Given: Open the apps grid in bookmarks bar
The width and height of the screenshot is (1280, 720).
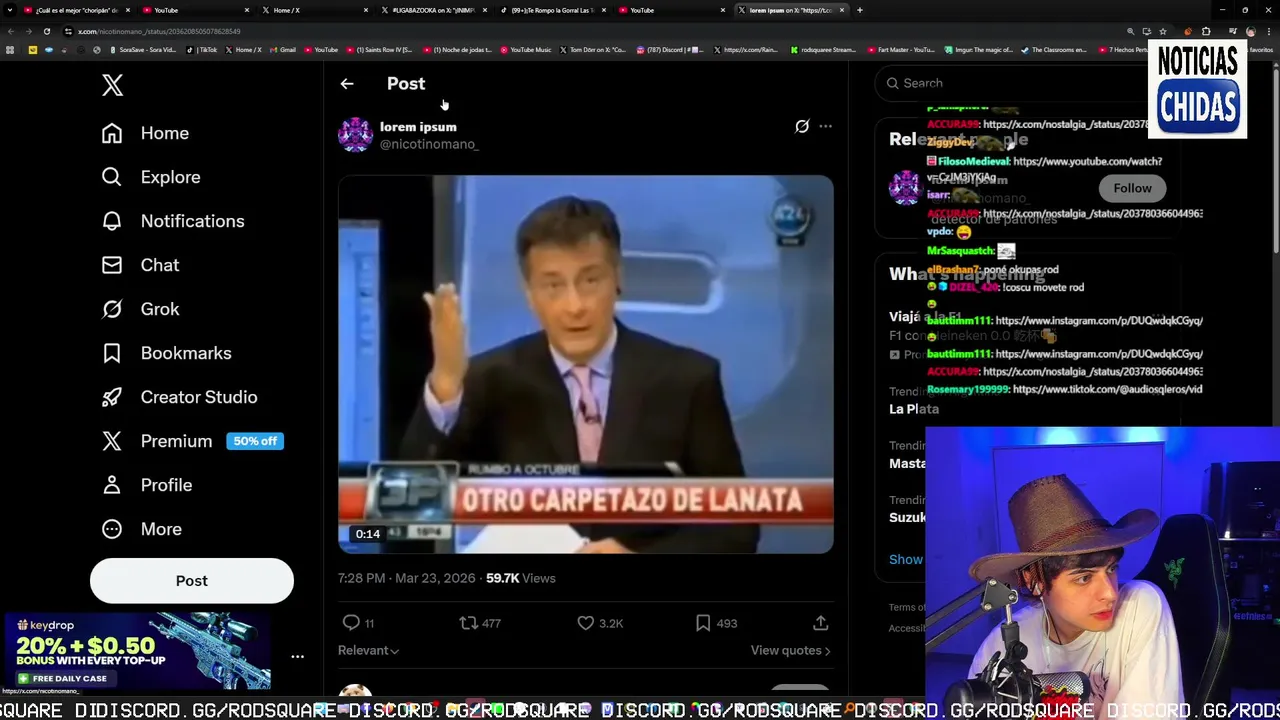Looking at the screenshot, I should pos(10,49).
